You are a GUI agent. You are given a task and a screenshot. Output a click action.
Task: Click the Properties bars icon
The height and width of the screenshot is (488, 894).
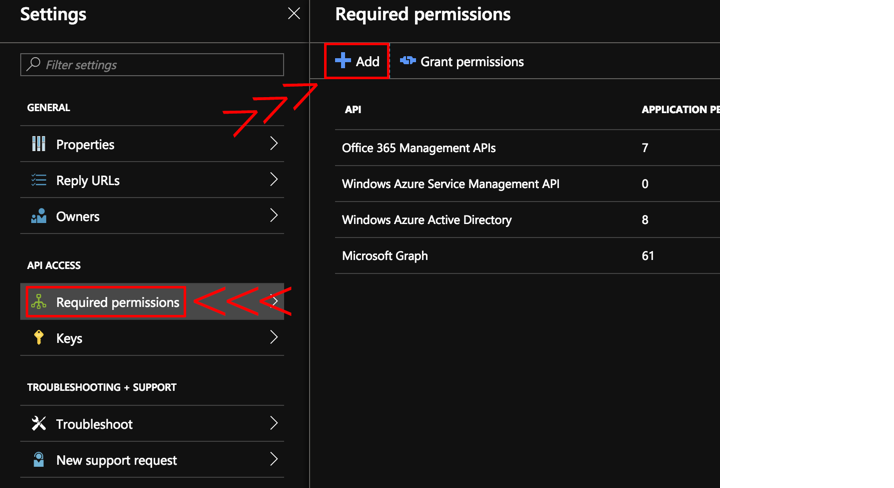39,144
